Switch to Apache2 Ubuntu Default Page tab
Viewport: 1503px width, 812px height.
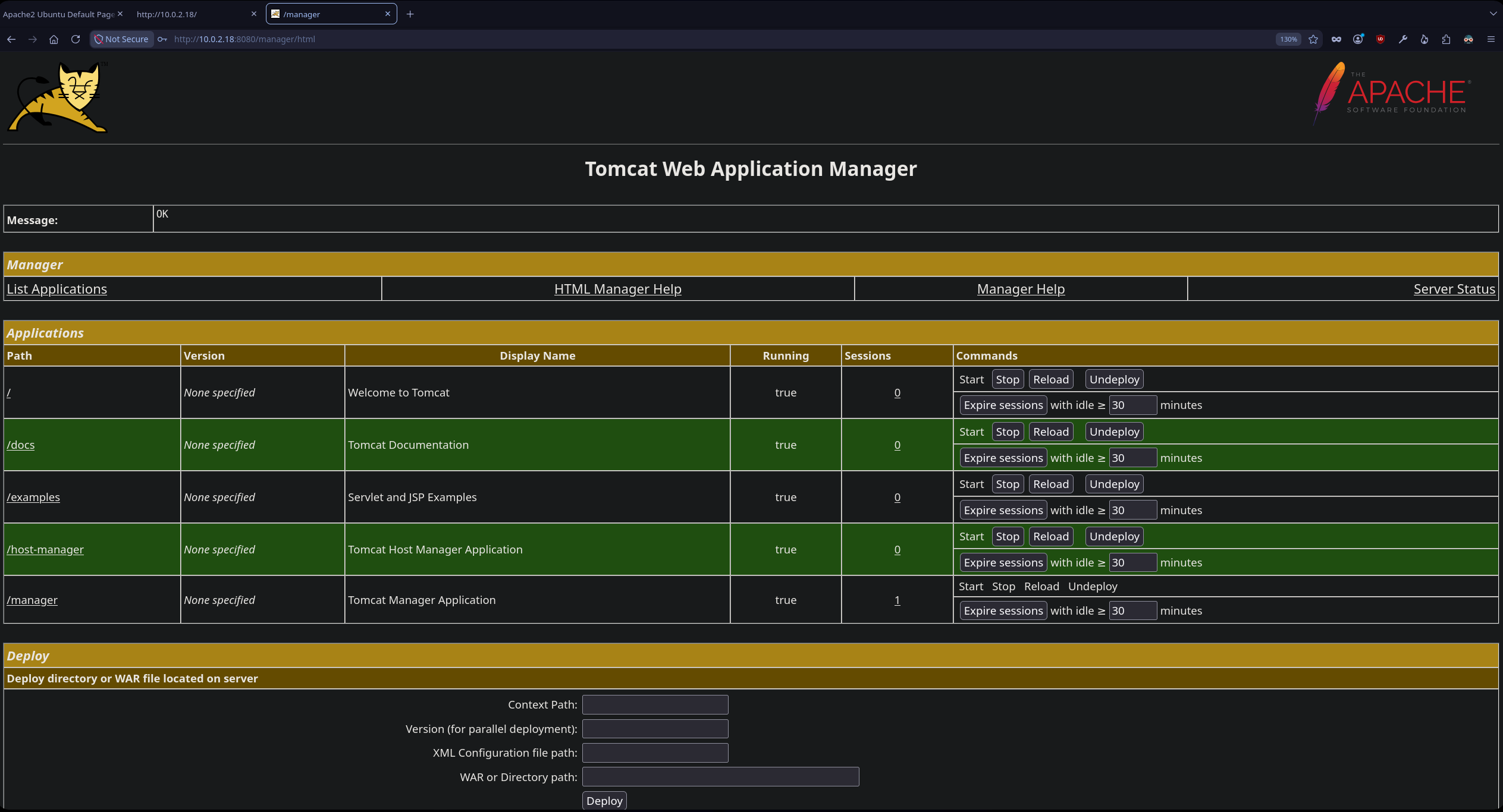coord(59,14)
